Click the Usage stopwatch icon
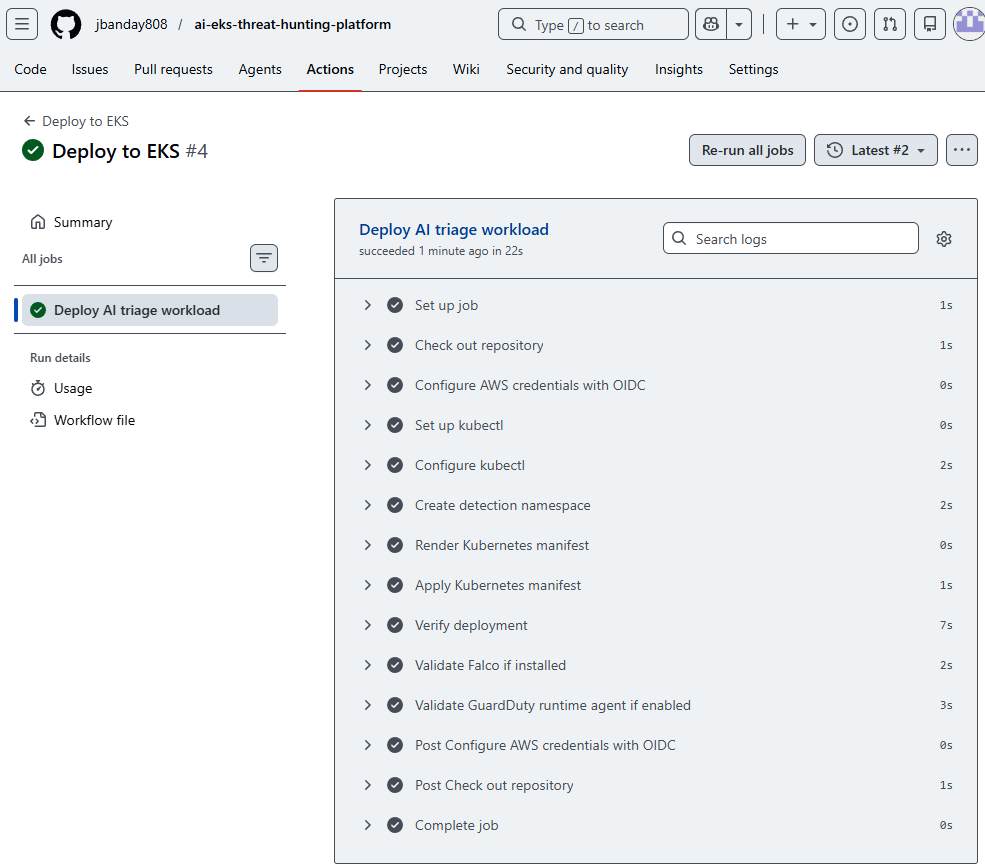This screenshot has height=867, width=985. point(38,388)
